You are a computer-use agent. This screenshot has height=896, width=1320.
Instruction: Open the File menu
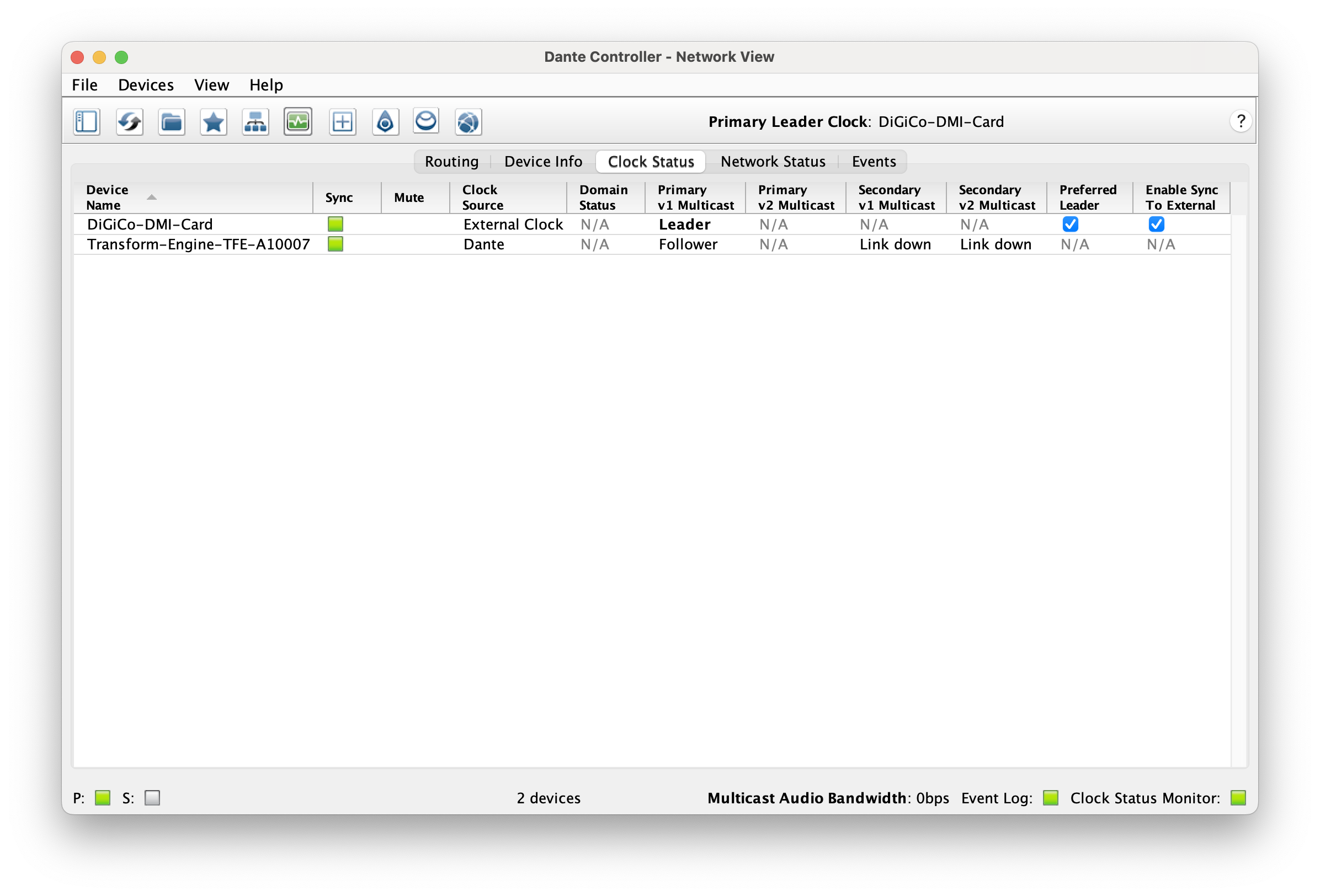84,85
